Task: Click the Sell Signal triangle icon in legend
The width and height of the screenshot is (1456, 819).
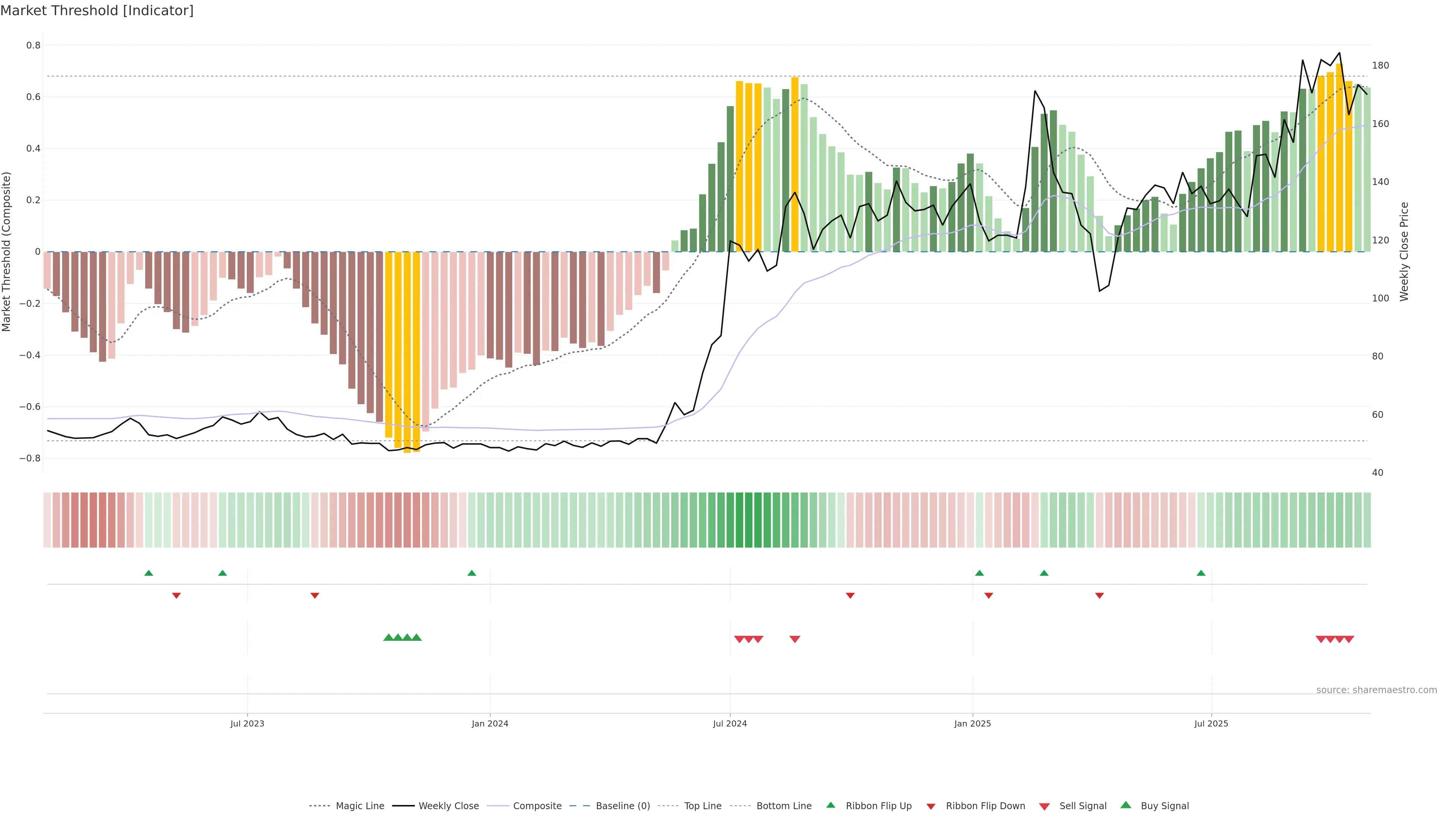Action: (x=1045, y=806)
